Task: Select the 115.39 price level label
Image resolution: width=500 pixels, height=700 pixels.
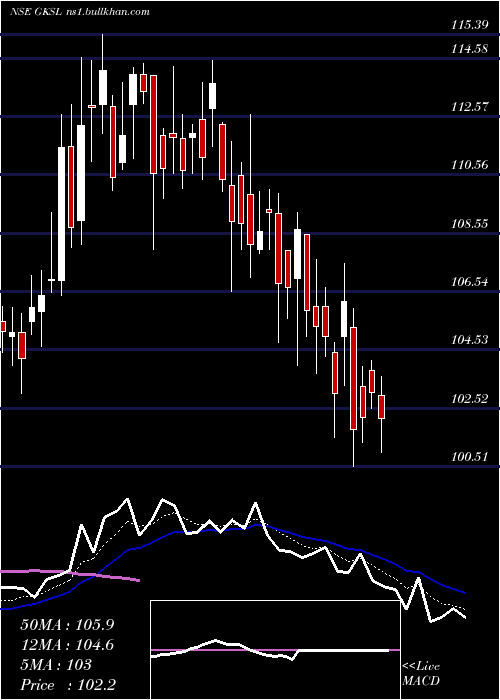Action: [x=469, y=25]
